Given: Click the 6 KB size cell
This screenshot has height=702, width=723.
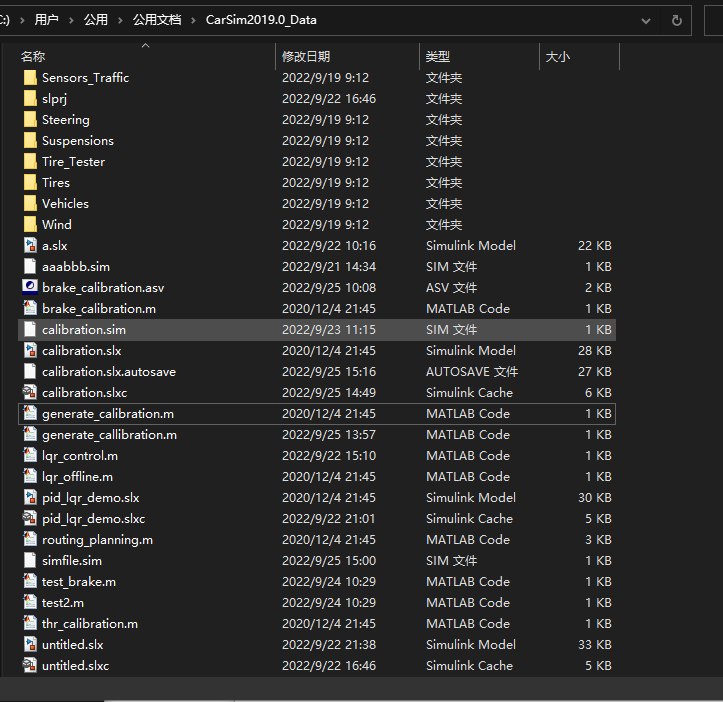Looking at the screenshot, I should (598, 392).
